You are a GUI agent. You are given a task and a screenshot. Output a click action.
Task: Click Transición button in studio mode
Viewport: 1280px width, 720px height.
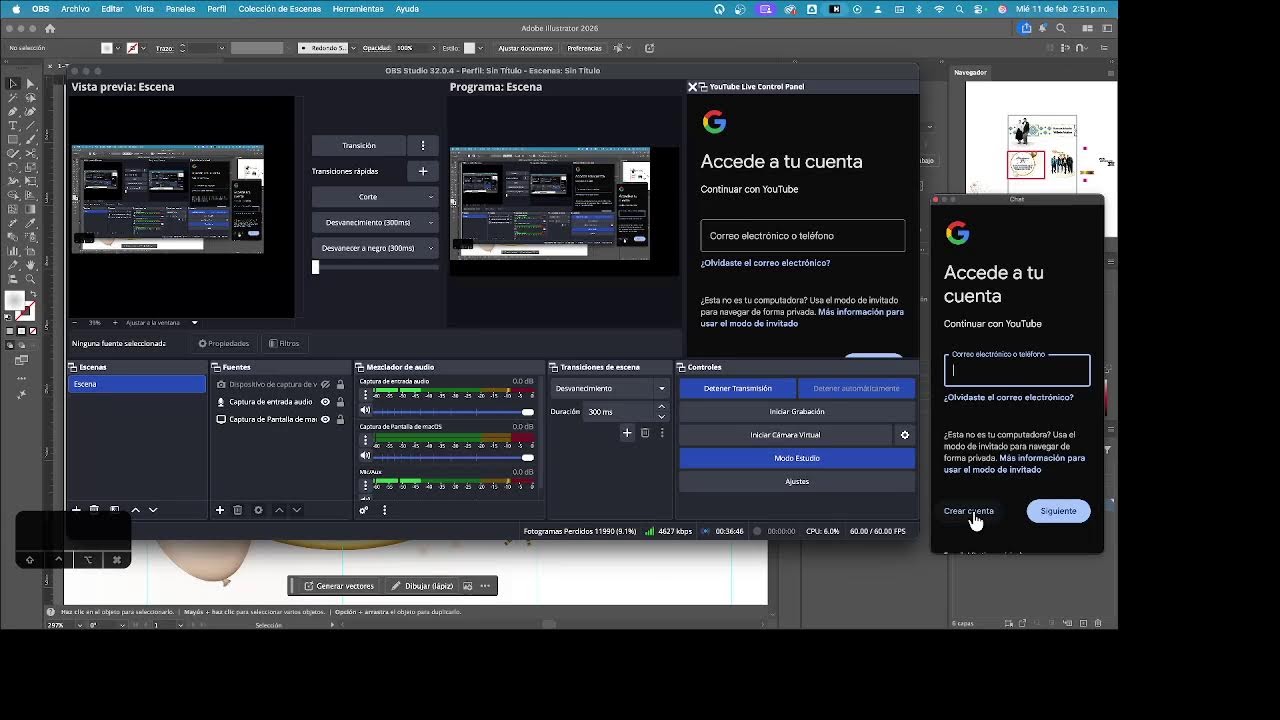[359, 145]
